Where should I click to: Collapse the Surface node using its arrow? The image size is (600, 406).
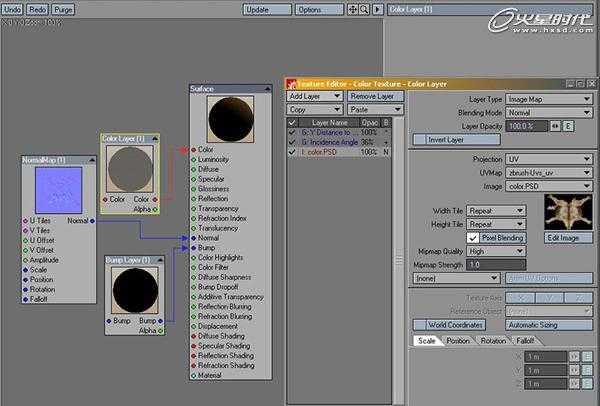(267, 89)
